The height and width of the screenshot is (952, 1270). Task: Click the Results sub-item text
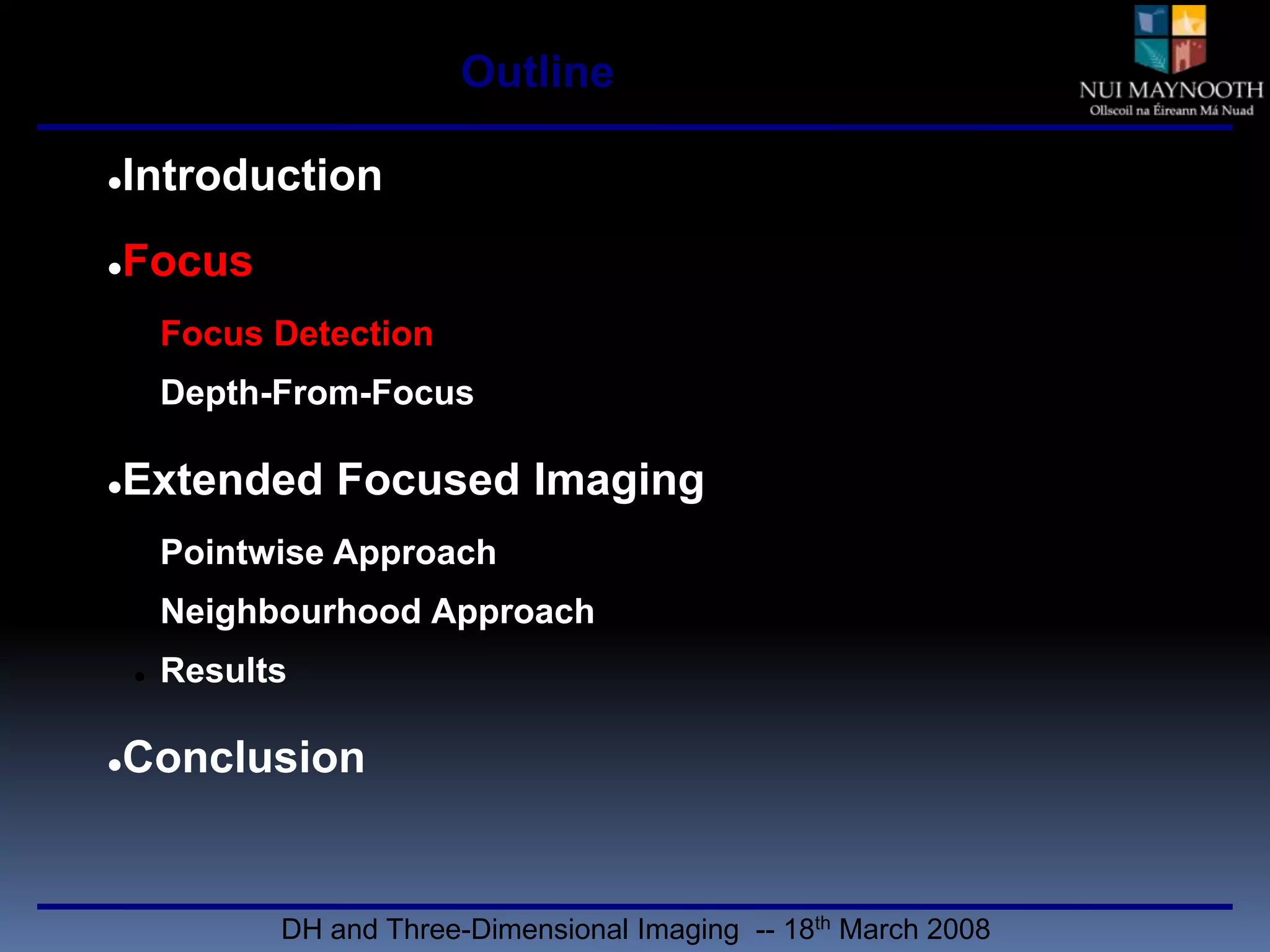pyautogui.click(x=223, y=671)
